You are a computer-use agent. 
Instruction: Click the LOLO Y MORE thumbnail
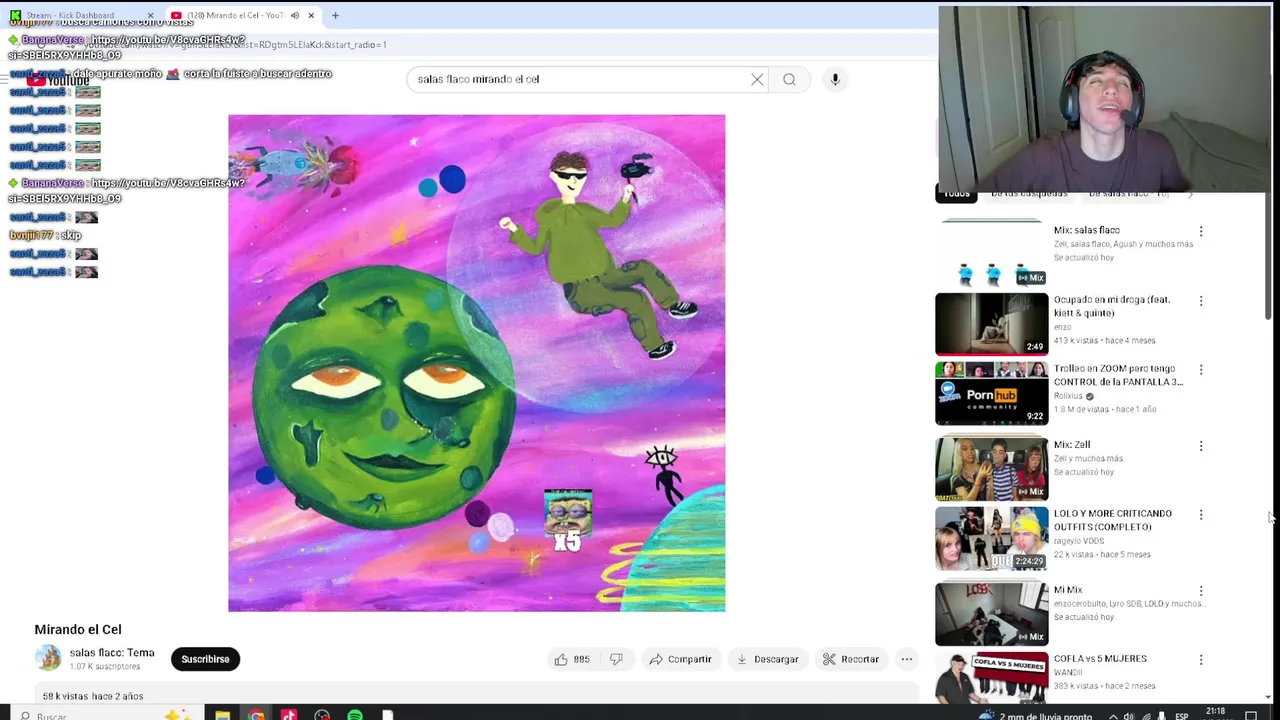[992, 538]
